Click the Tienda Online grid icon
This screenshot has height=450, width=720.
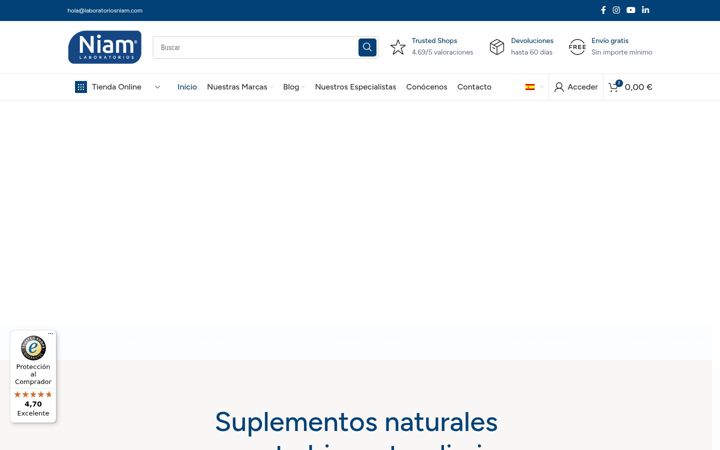click(81, 87)
